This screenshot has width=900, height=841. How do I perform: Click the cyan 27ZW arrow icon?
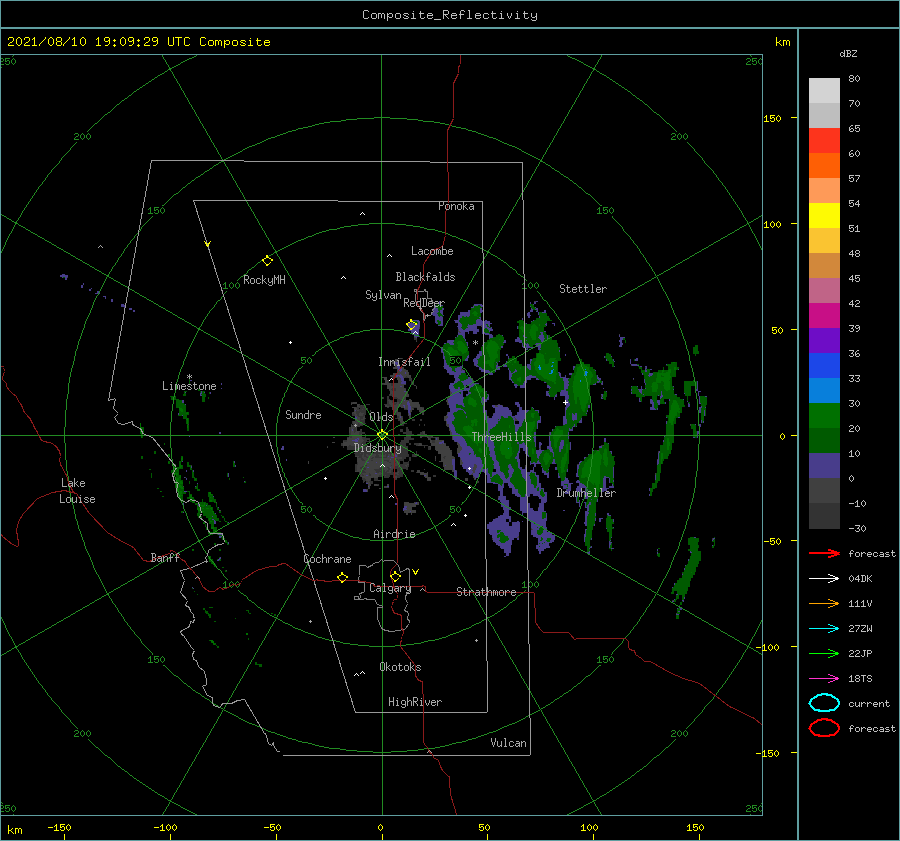pos(824,629)
